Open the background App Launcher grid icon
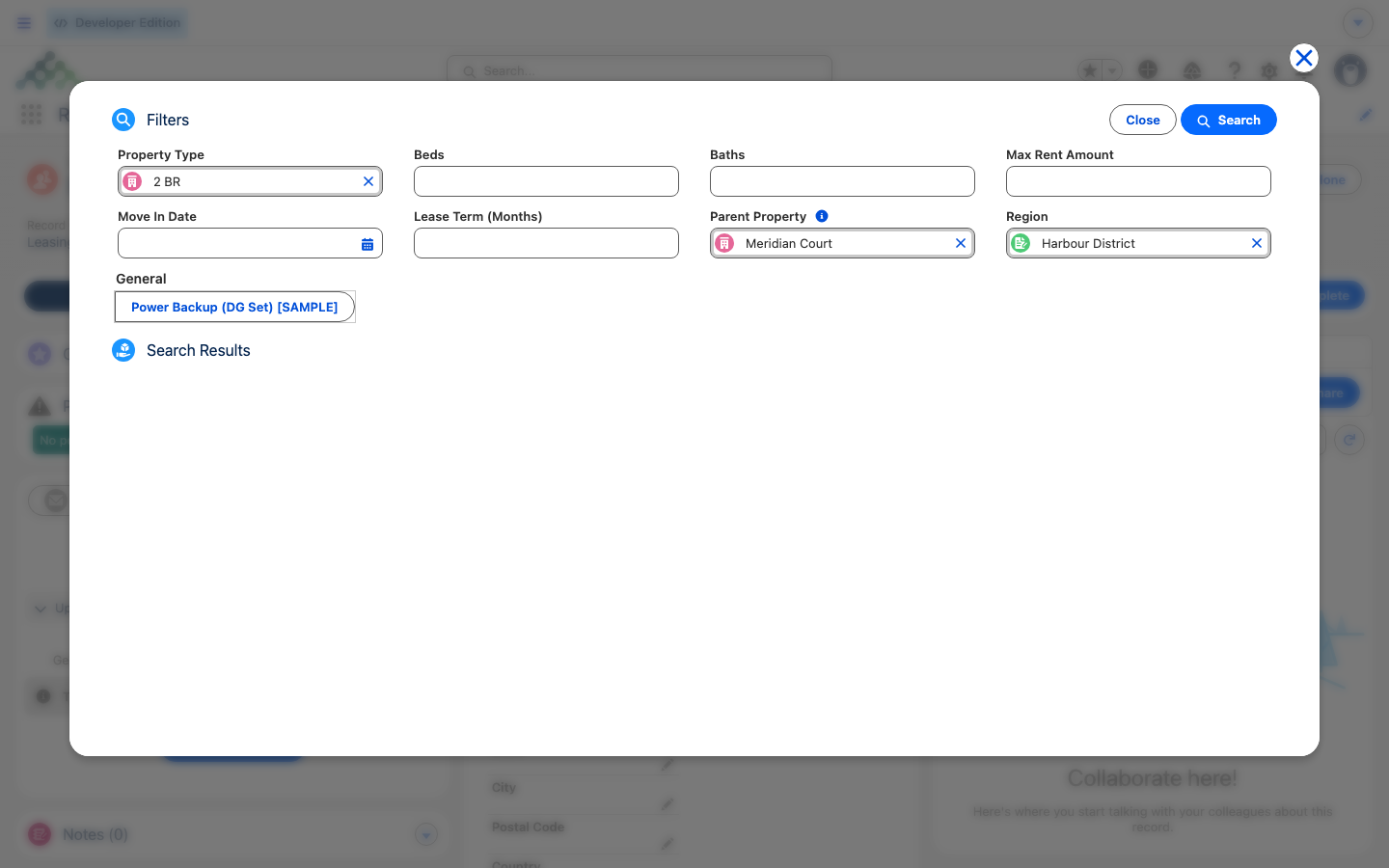Image resolution: width=1389 pixels, height=868 pixels. tap(31, 115)
